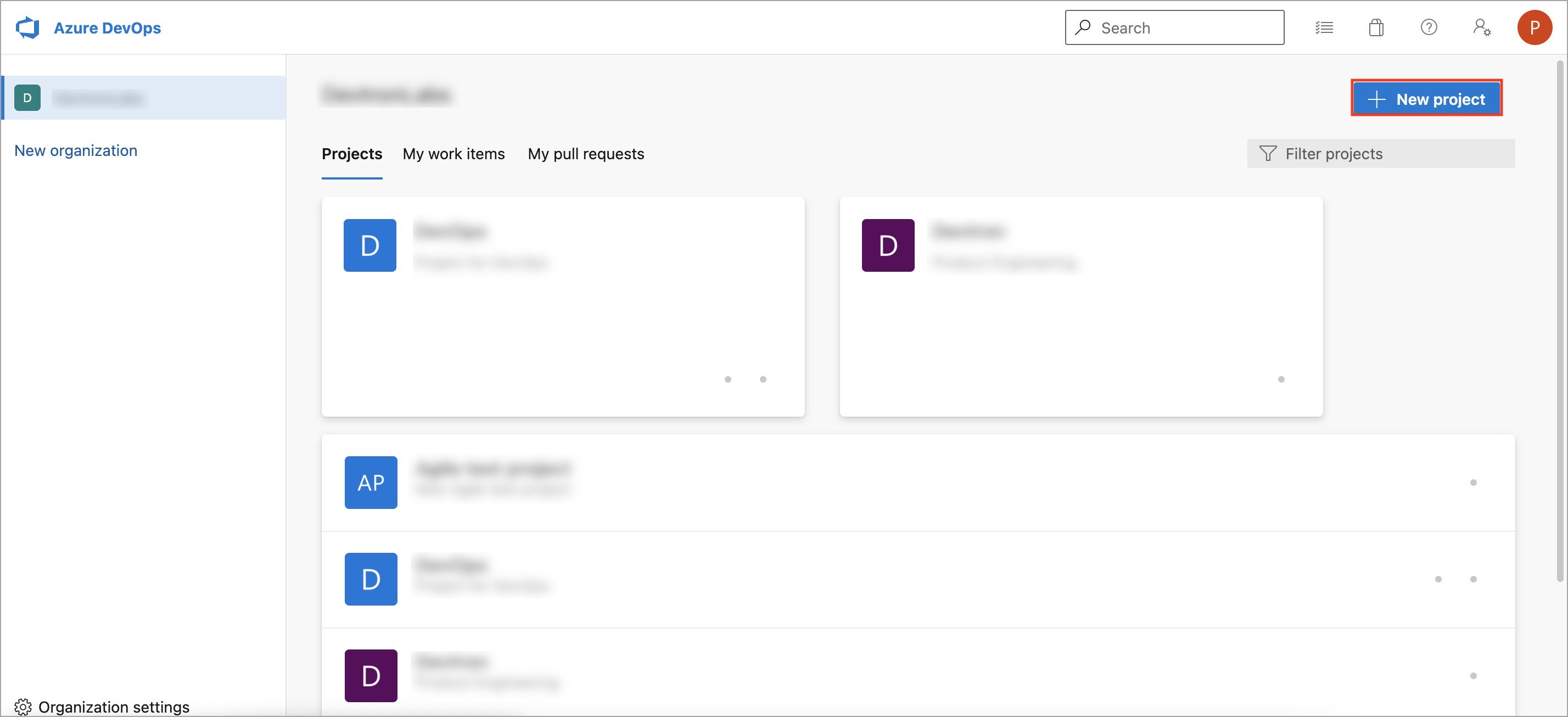The width and height of the screenshot is (1568, 717).
Task: Click the funnel filter icon
Action: point(1267,153)
